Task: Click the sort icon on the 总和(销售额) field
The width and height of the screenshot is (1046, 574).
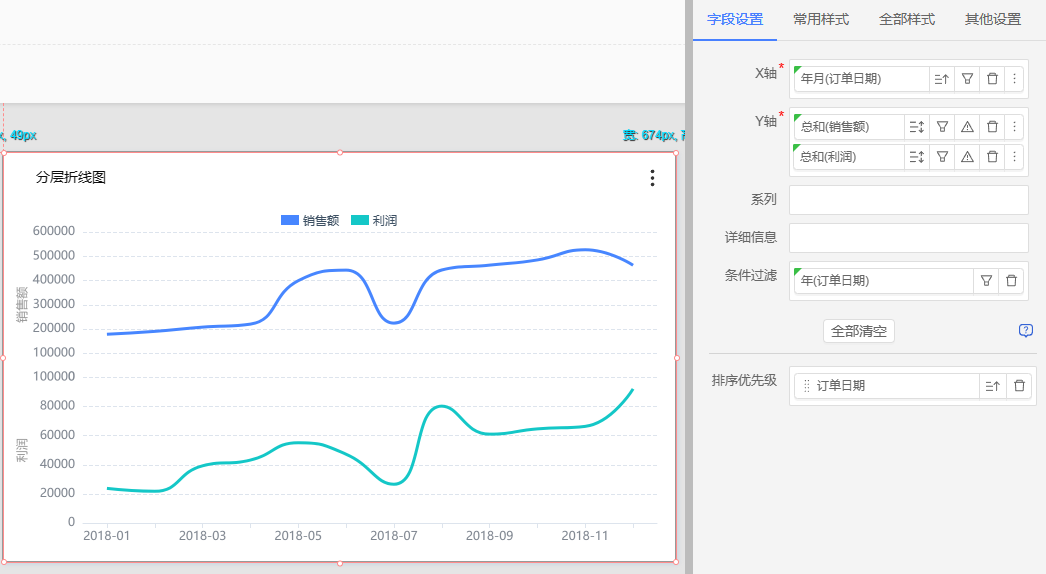Action: 916,127
